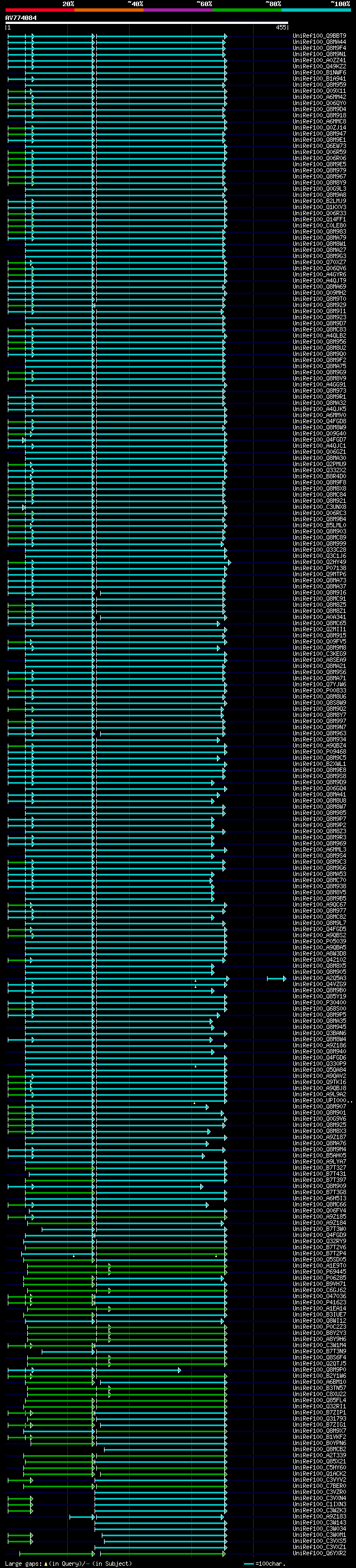
Task: Click the white query sequence bar
Action: click(147, 23)
